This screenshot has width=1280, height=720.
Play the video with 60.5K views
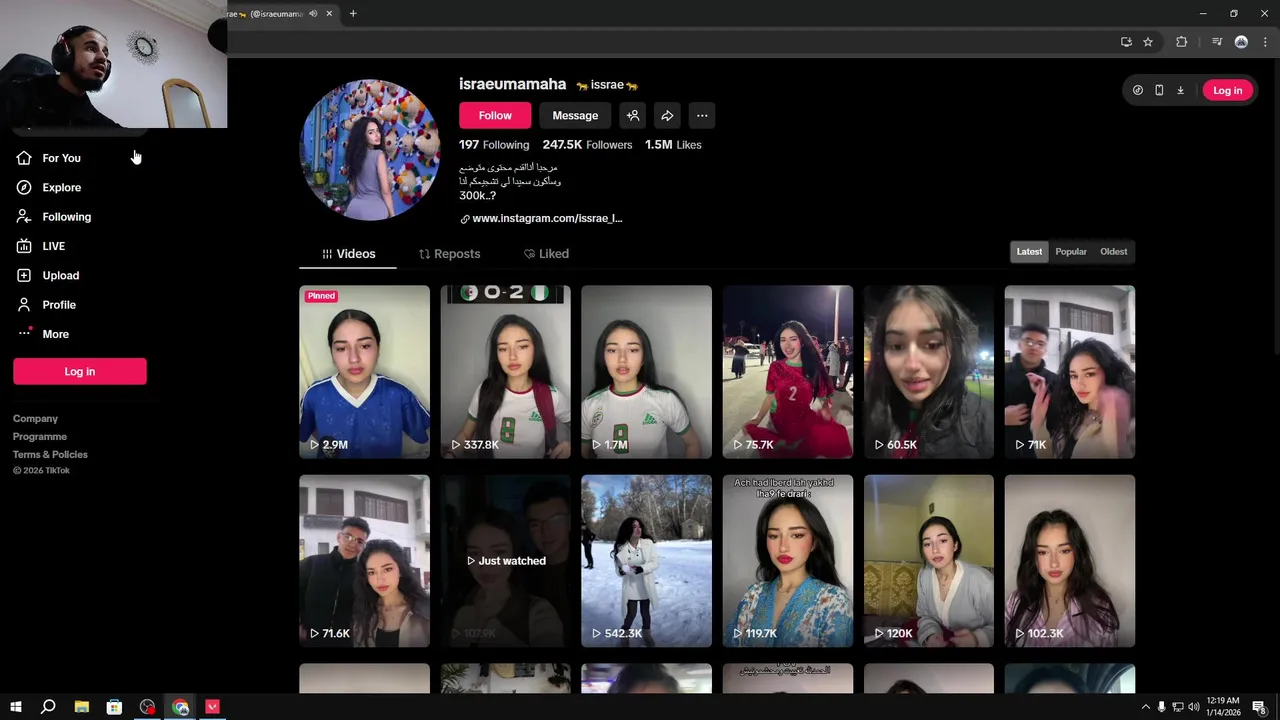[x=929, y=372]
